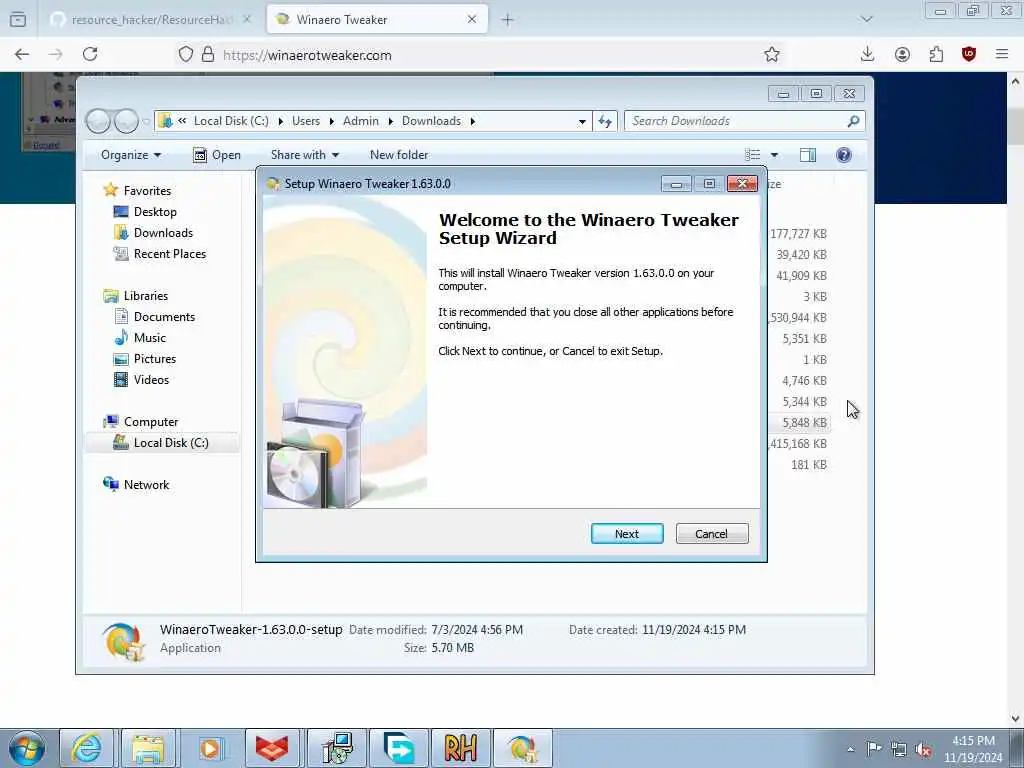
Task: Open the view options dropdown arrow
Action: click(775, 155)
